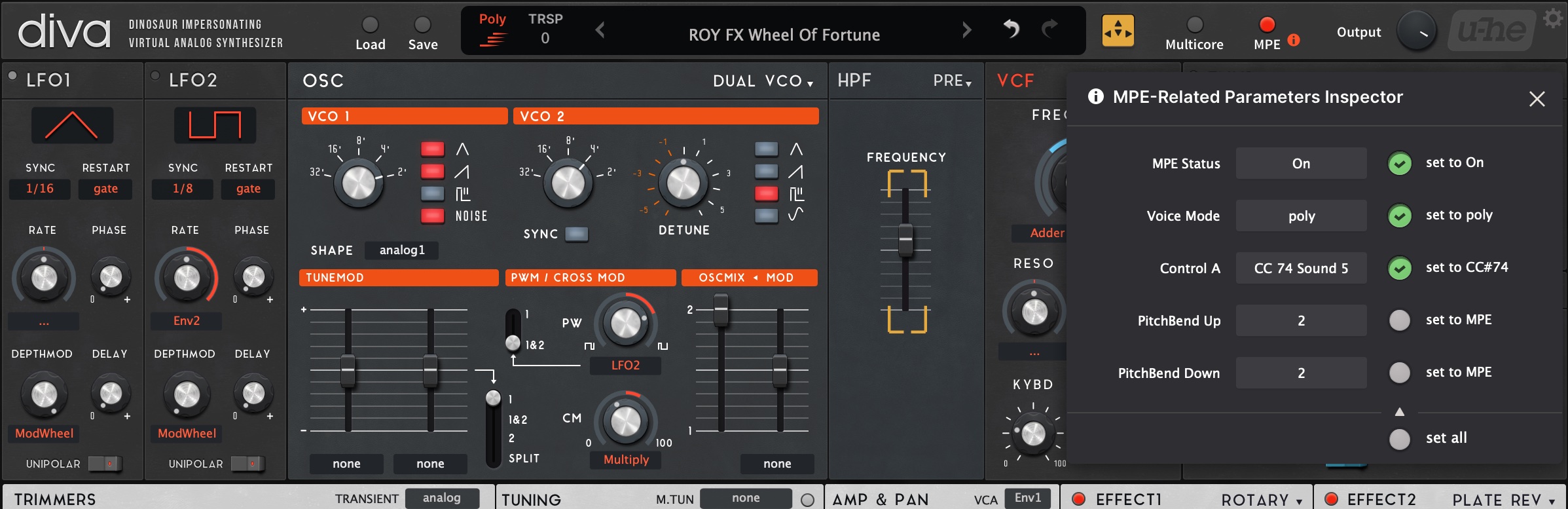Image resolution: width=1568 pixels, height=509 pixels.
Task: Click the redo arrow icon
Action: point(1049,29)
